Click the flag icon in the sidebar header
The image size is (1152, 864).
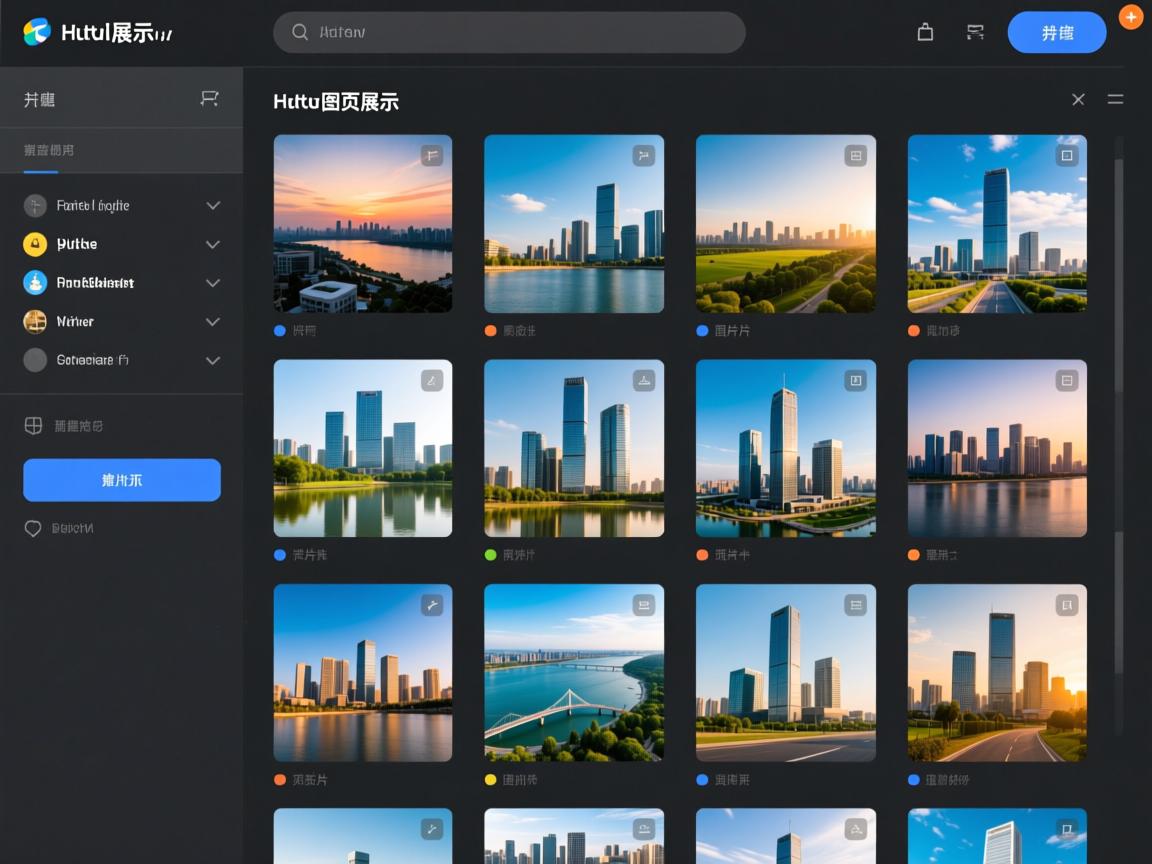[209, 98]
